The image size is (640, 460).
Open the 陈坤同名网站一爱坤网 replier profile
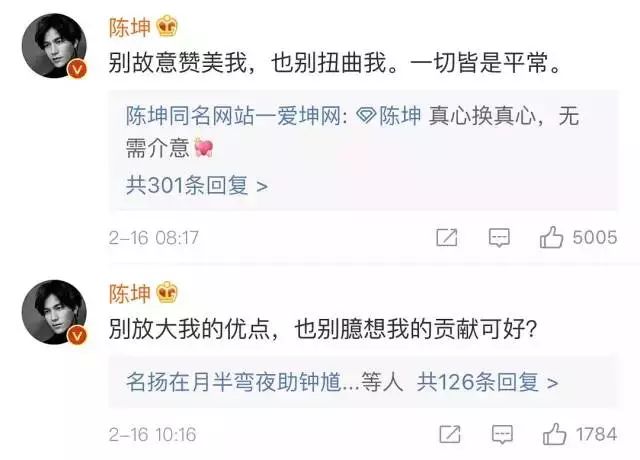click(x=234, y=116)
